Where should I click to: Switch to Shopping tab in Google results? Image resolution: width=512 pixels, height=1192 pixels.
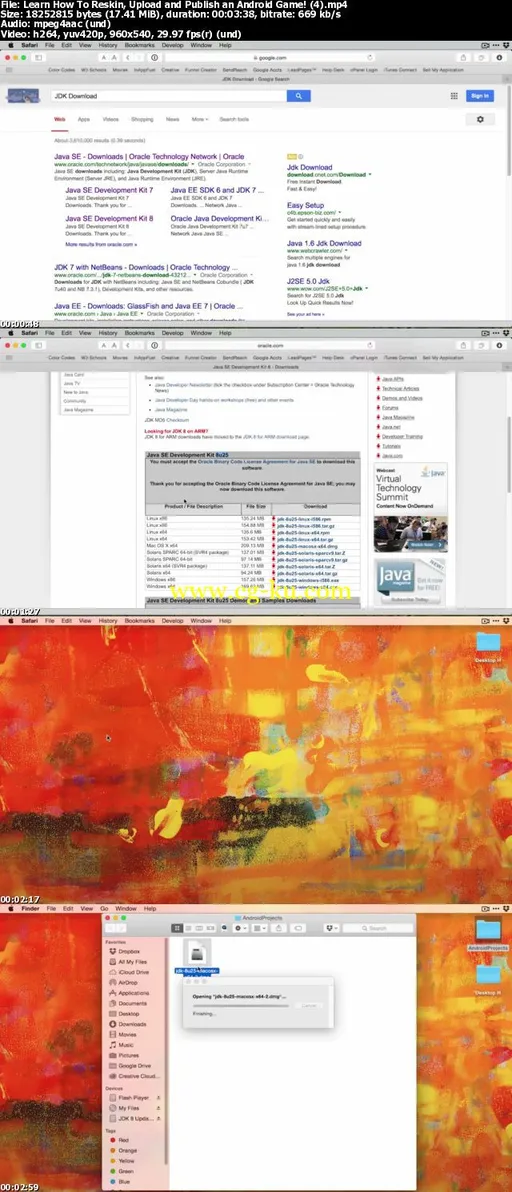142,119
